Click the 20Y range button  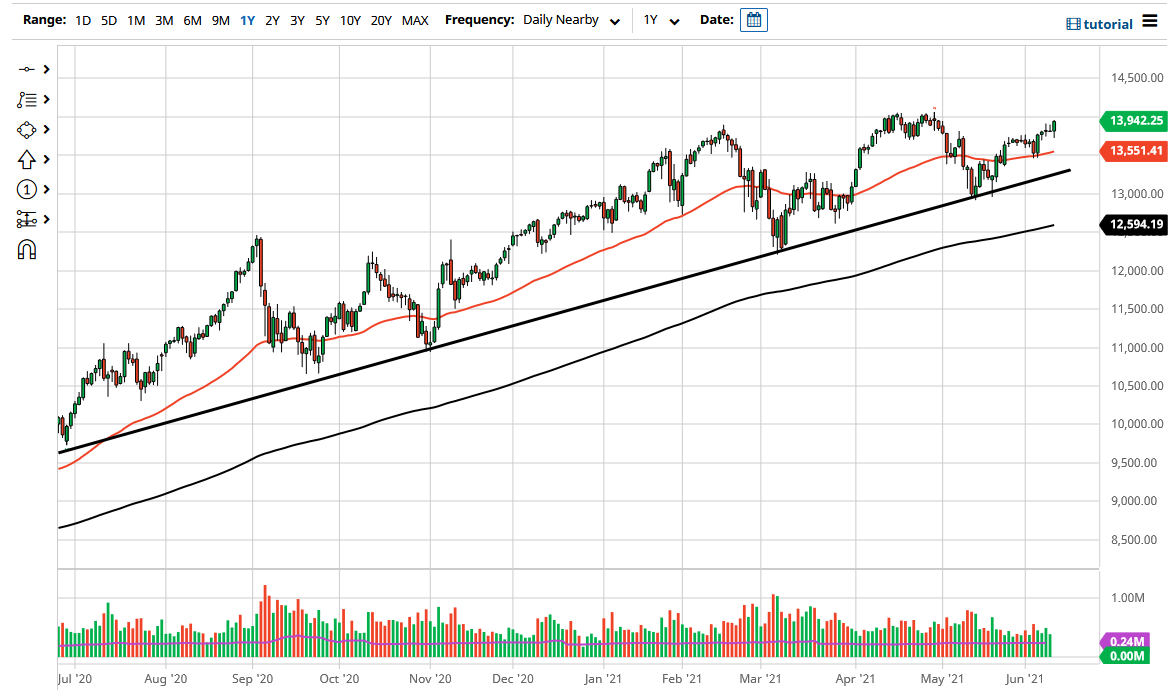[x=382, y=19]
